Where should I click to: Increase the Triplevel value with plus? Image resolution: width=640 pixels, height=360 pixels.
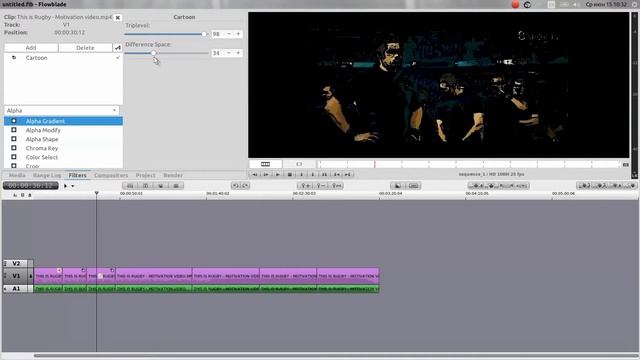point(238,34)
